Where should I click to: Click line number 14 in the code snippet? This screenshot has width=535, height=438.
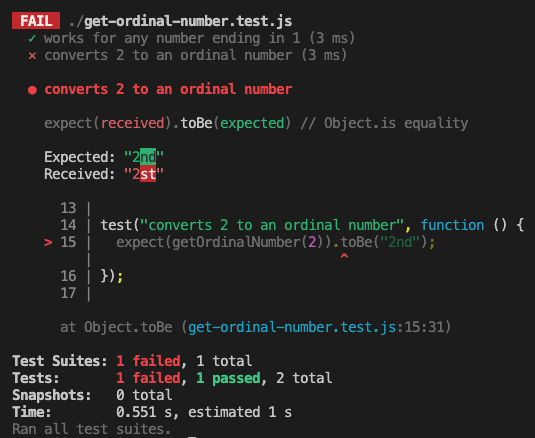(68, 225)
